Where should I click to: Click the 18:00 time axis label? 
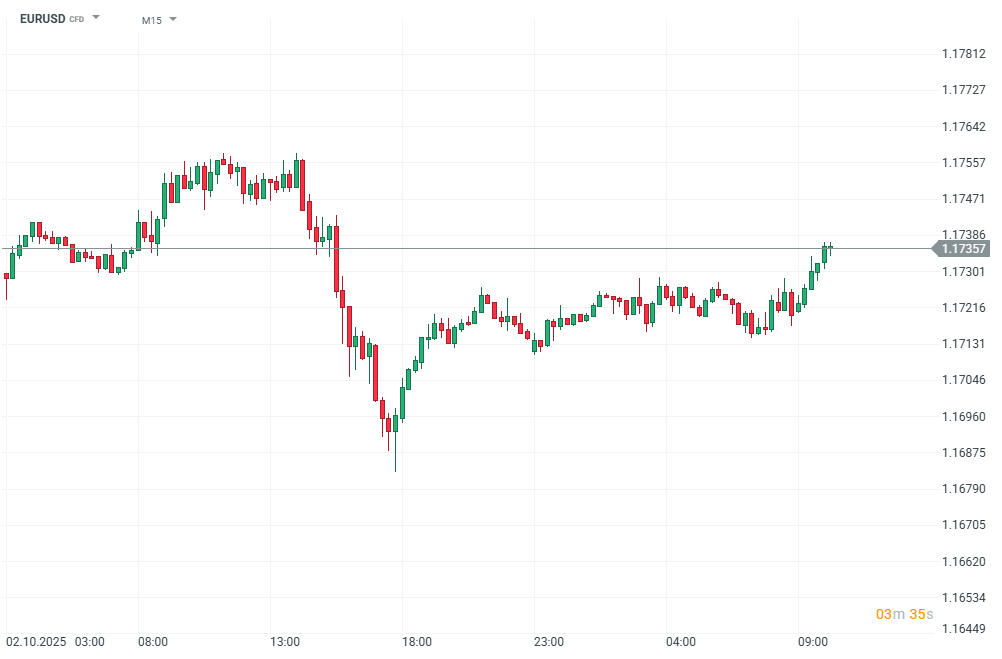pyautogui.click(x=417, y=641)
